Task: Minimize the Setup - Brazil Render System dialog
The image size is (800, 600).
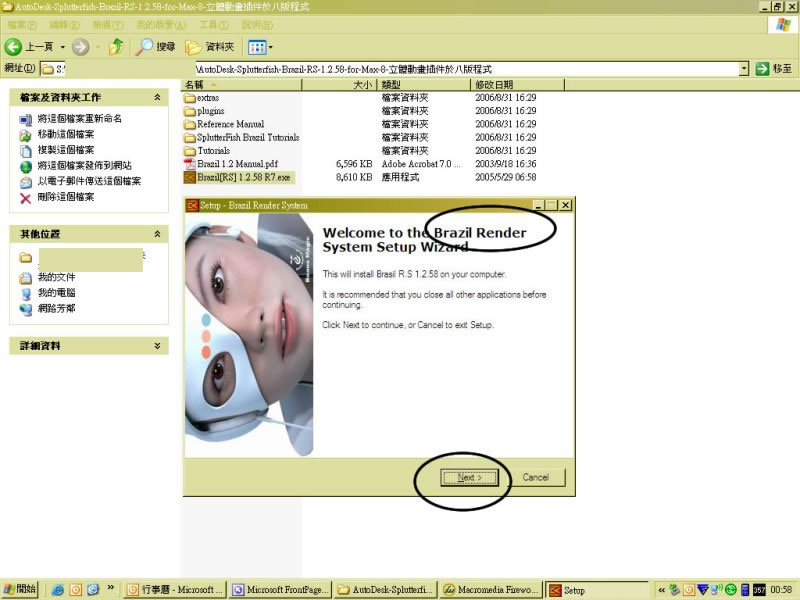Action: tap(538, 205)
